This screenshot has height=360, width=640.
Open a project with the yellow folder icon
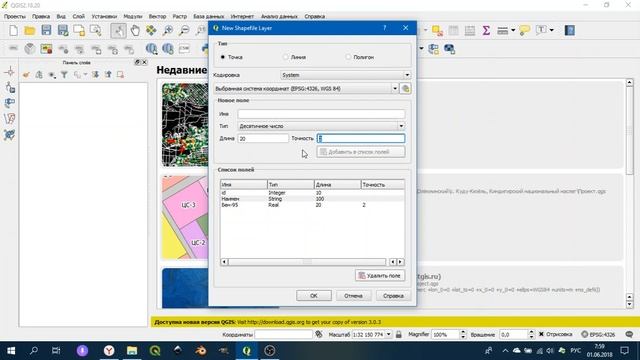(30, 30)
